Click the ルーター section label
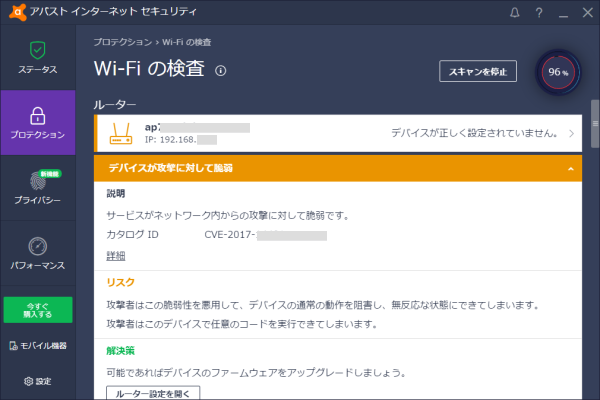This screenshot has height=400, width=600. click(115, 104)
